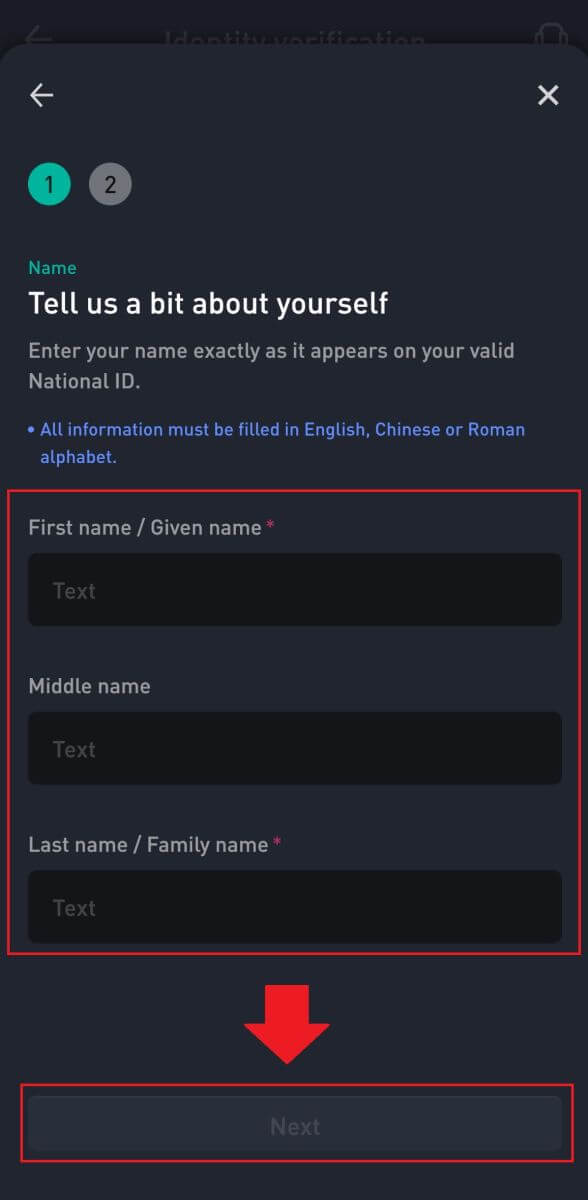This screenshot has width=588, height=1200.
Task: Click the Identity verification title
Action: [x=294, y=38]
